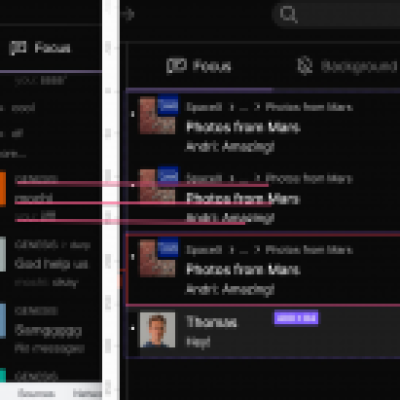Image resolution: width=400 pixels, height=400 pixels.
Task: Select the orange avatar in the left list
Action: pyautogui.click(x=3, y=188)
